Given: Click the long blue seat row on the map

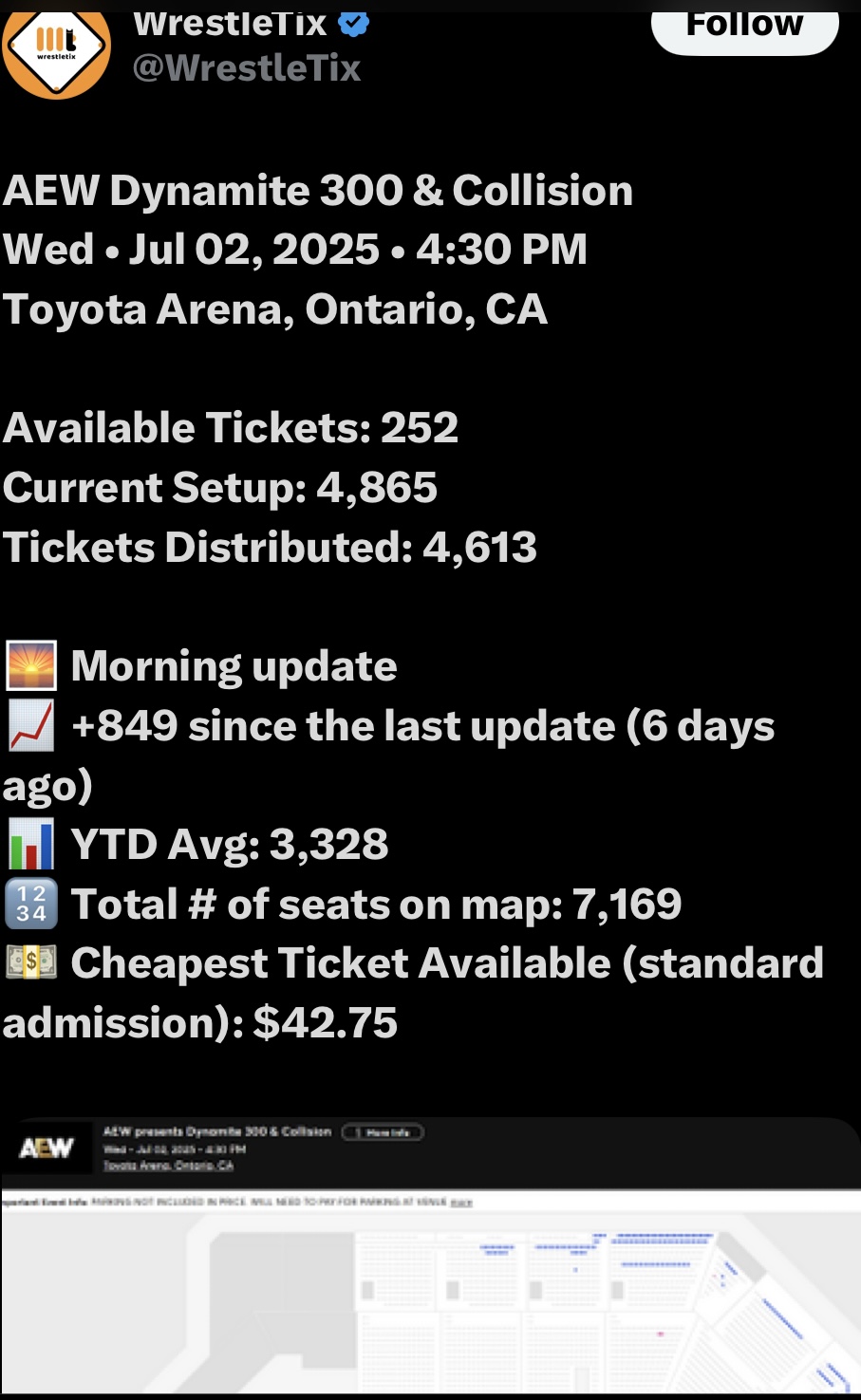Looking at the screenshot, I should tap(662, 1239).
